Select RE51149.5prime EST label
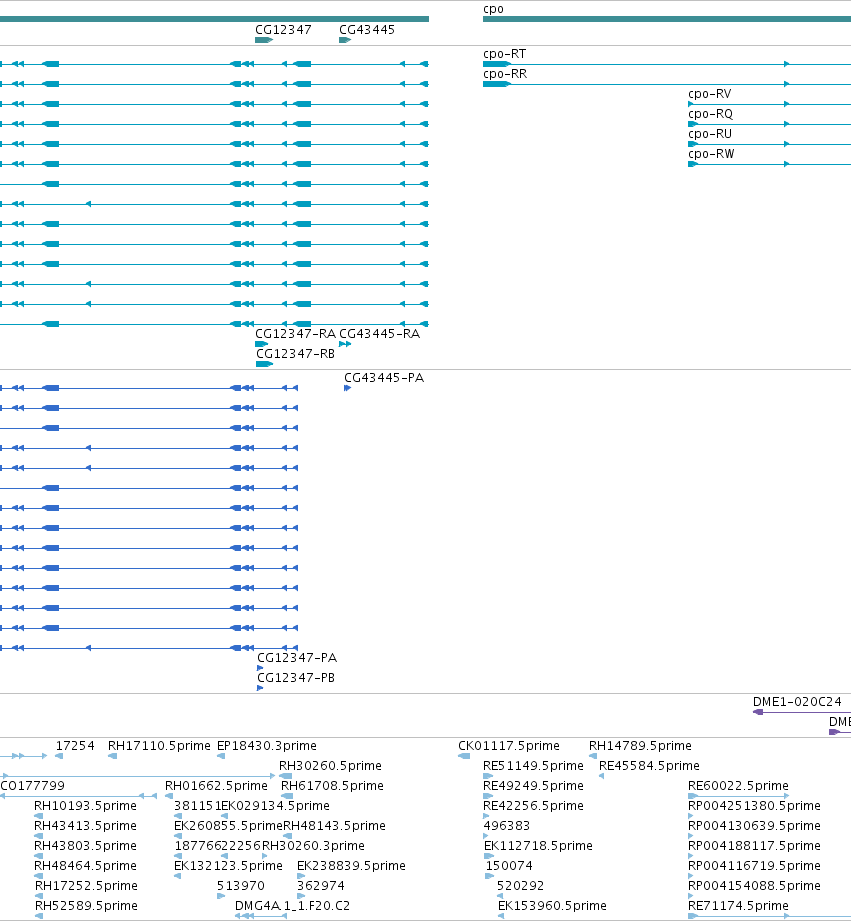This screenshot has height=921, width=851. (533, 765)
